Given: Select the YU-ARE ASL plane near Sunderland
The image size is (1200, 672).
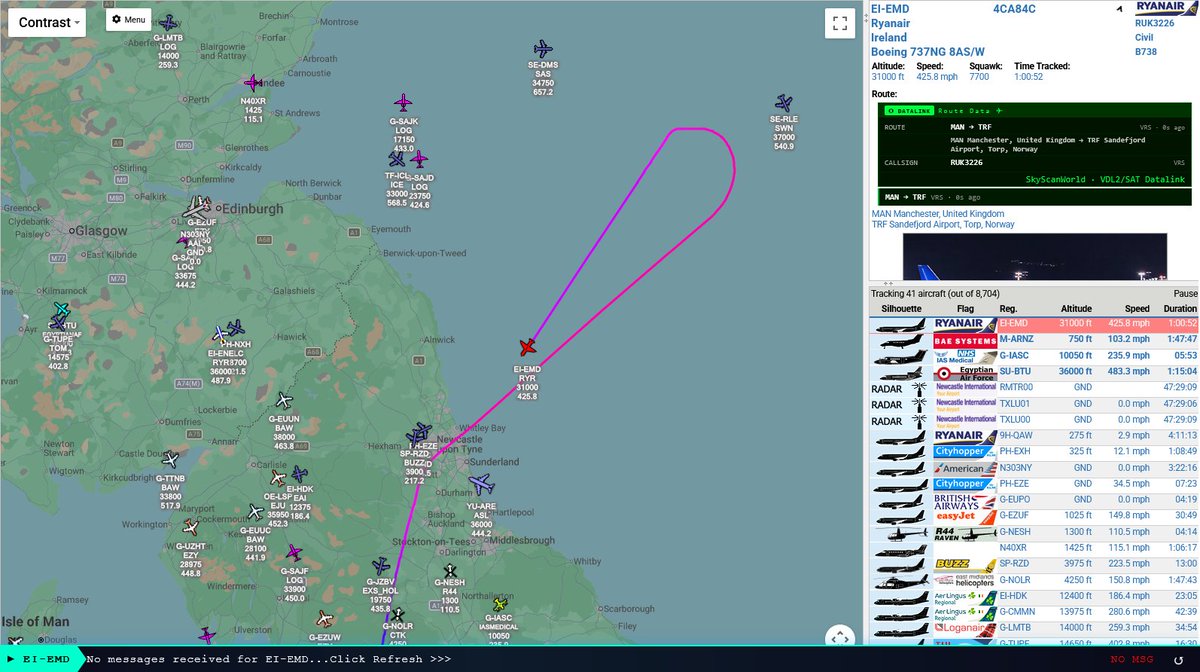Looking at the screenshot, I should pyautogui.click(x=482, y=485).
